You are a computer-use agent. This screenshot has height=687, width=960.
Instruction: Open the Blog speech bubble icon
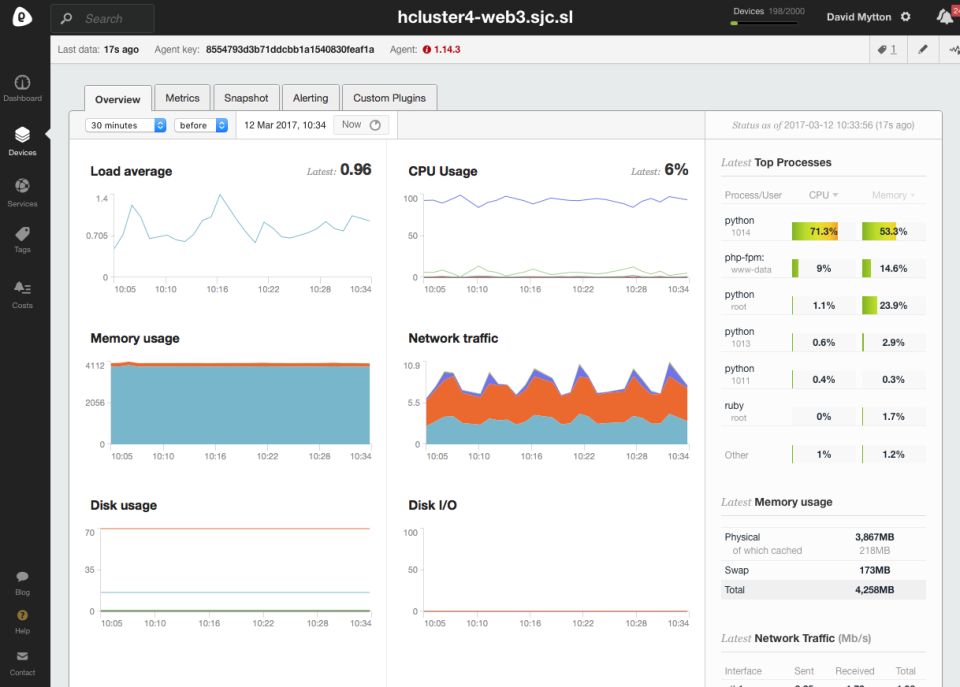point(22,577)
